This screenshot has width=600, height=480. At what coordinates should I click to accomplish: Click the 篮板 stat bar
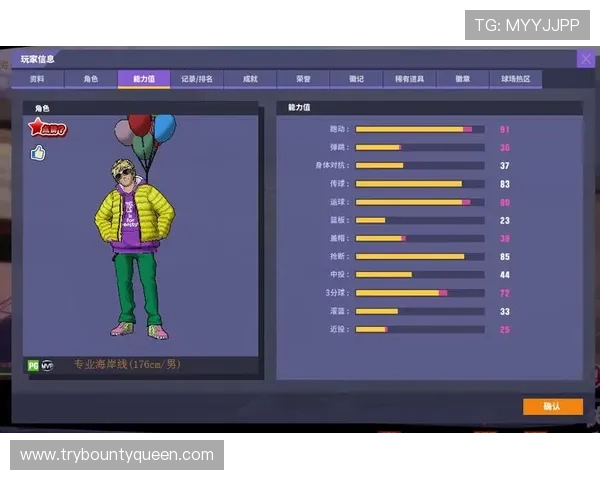[420, 220]
